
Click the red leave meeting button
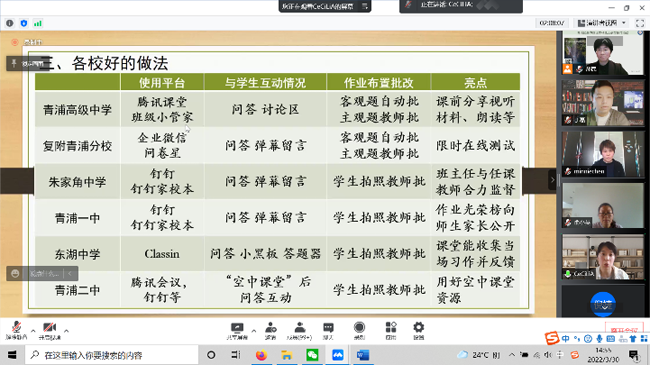(624, 329)
